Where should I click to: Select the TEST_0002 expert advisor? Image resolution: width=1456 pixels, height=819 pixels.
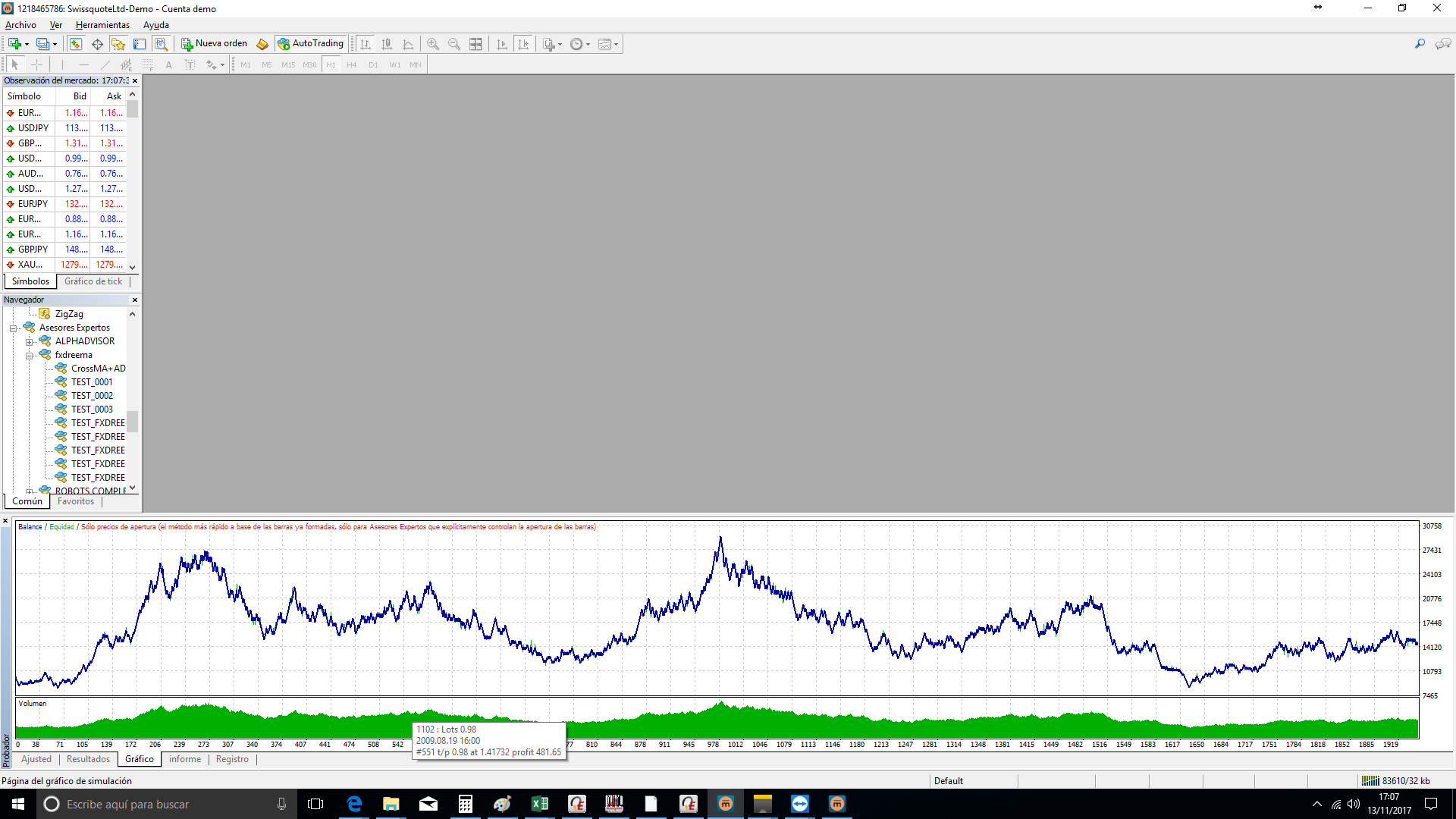click(x=92, y=396)
